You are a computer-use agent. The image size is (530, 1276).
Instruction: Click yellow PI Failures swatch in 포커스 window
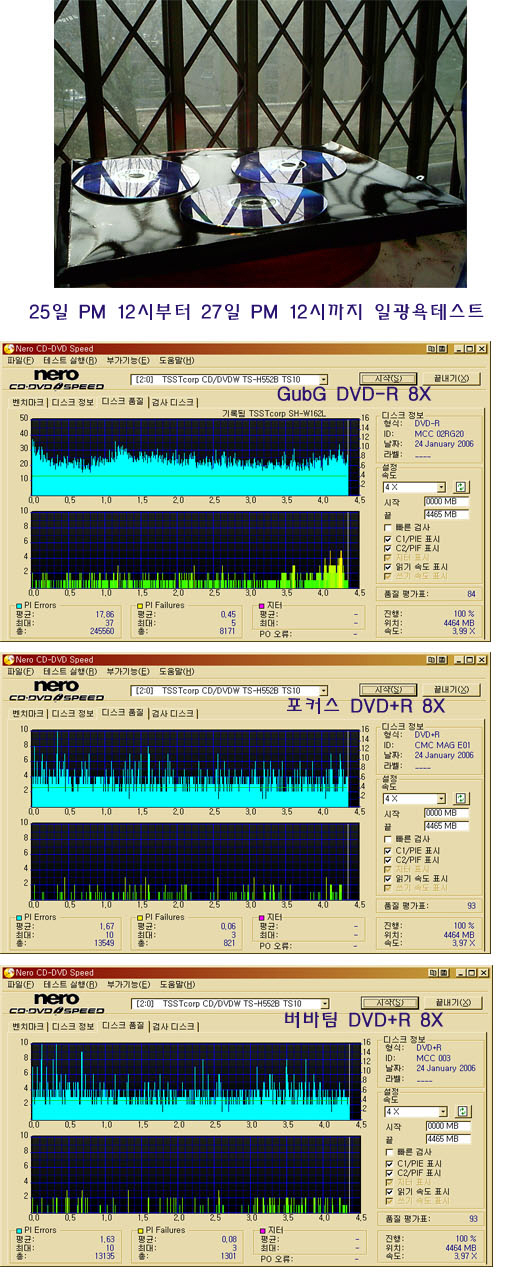[140, 918]
